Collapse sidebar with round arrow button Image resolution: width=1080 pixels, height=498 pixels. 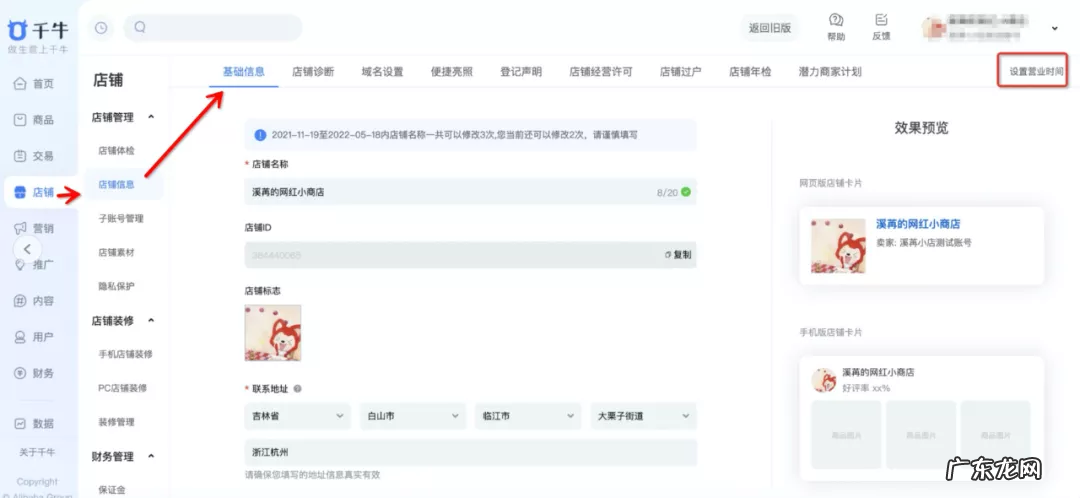28,249
